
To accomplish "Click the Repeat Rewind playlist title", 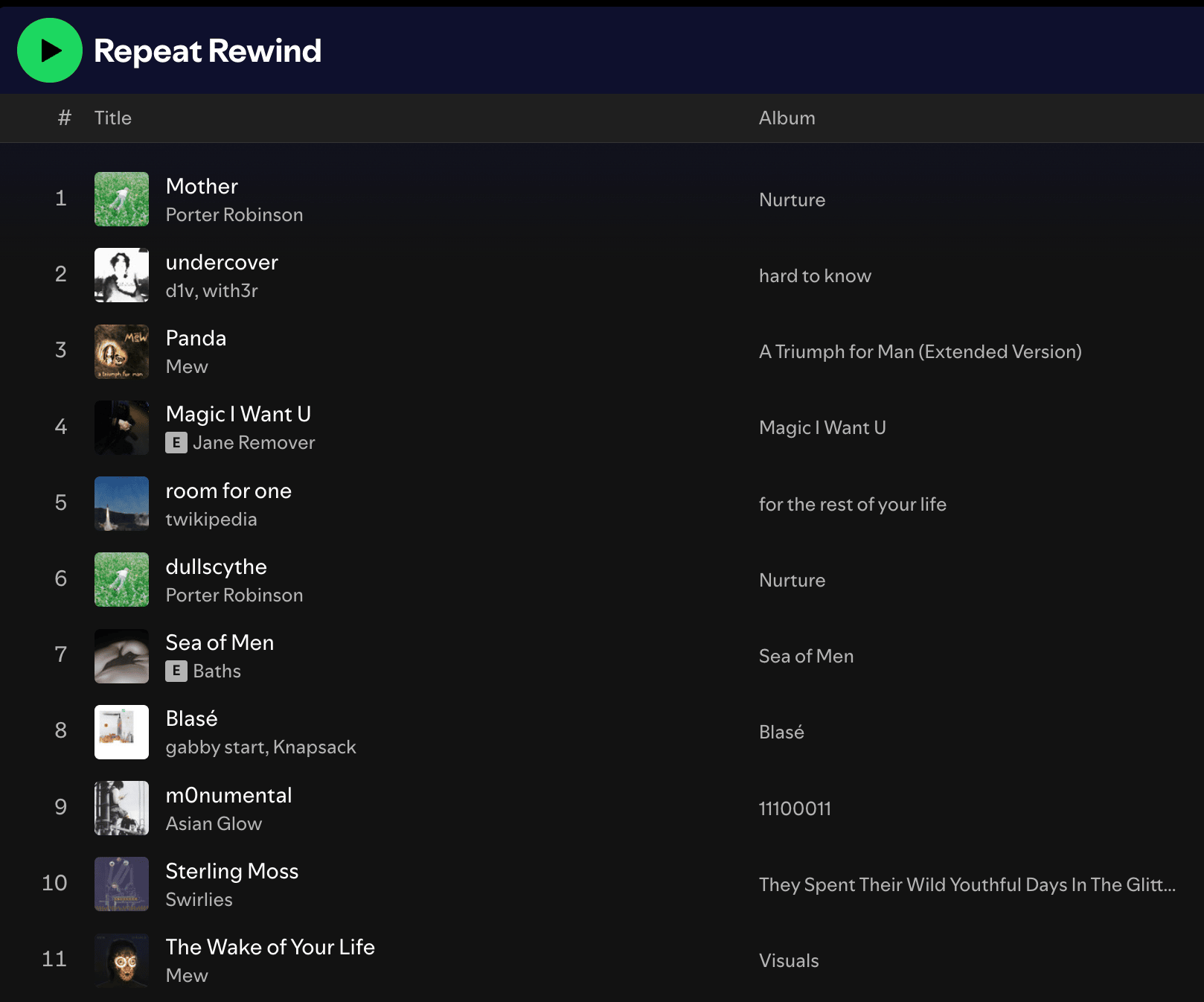I will click(x=208, y=51).
